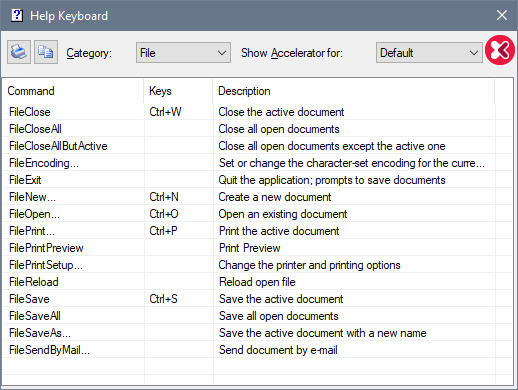518x390 pixels.
Task: Click 'Save the active document with a new name'
Action: 323,333
